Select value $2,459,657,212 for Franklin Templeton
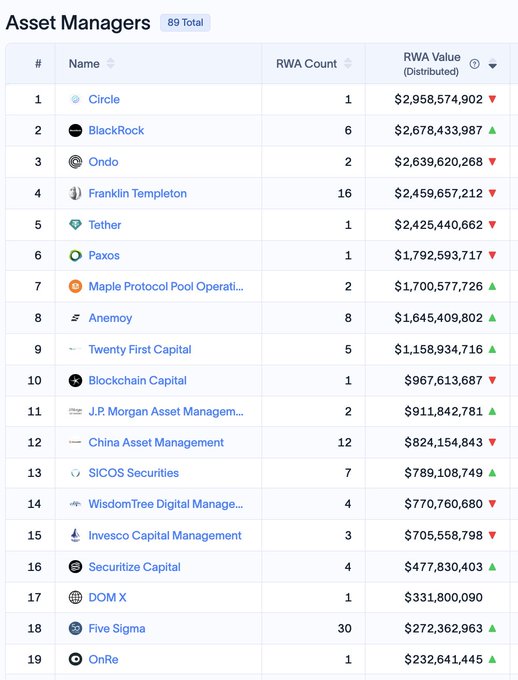This screenshot has height=680, width=518. (x=439, y=193)
